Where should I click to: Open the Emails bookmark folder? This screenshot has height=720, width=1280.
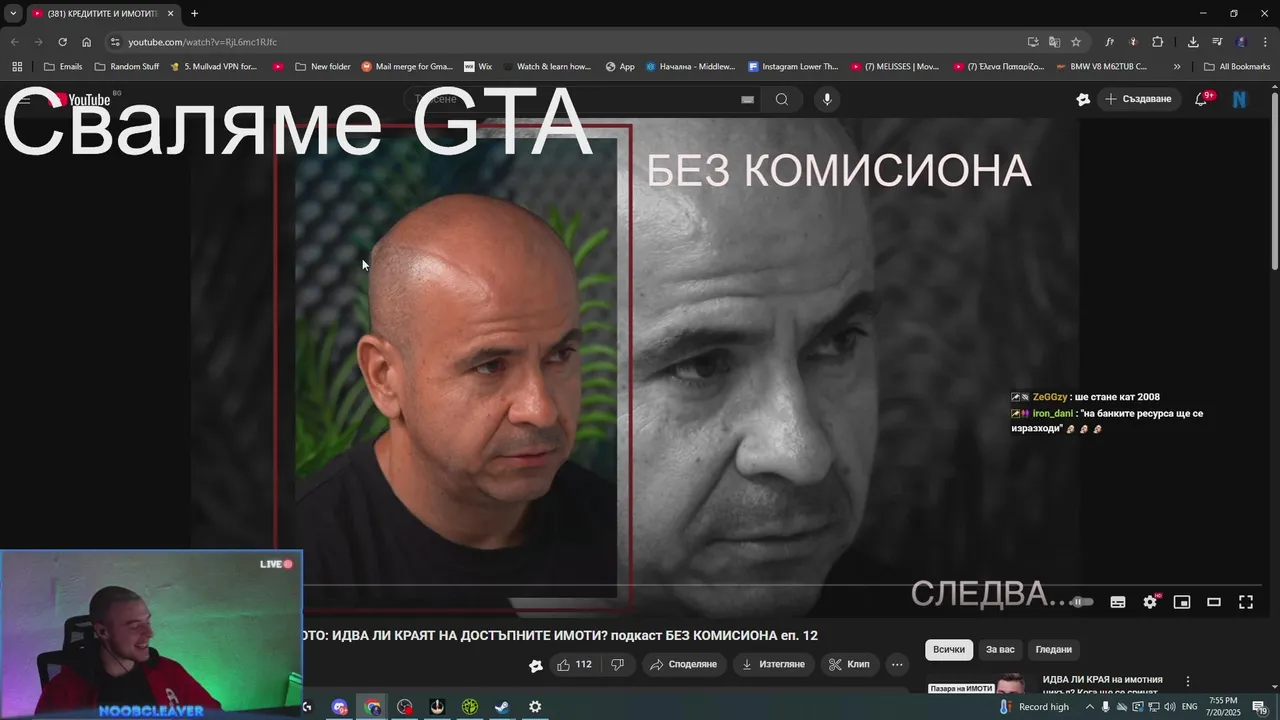(63, 67)
